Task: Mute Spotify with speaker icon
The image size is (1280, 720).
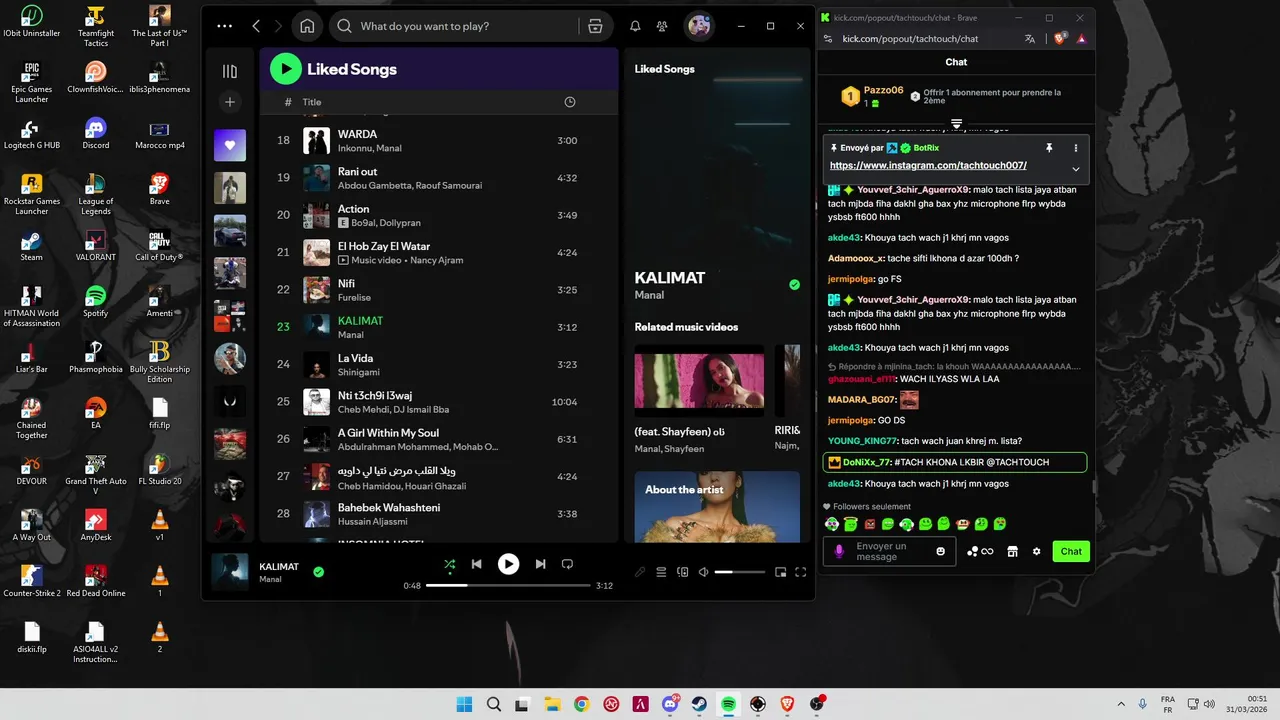Action: pos(703,572)
